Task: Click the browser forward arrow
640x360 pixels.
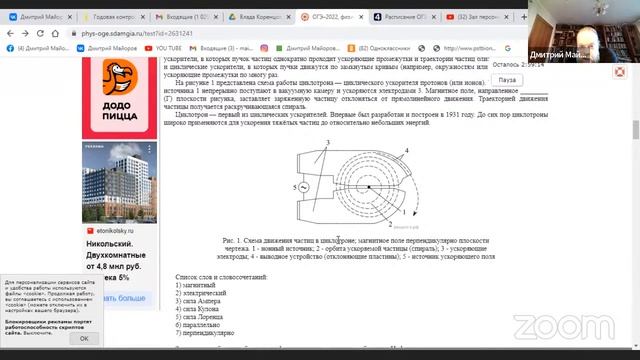Action: pos(25,33)
